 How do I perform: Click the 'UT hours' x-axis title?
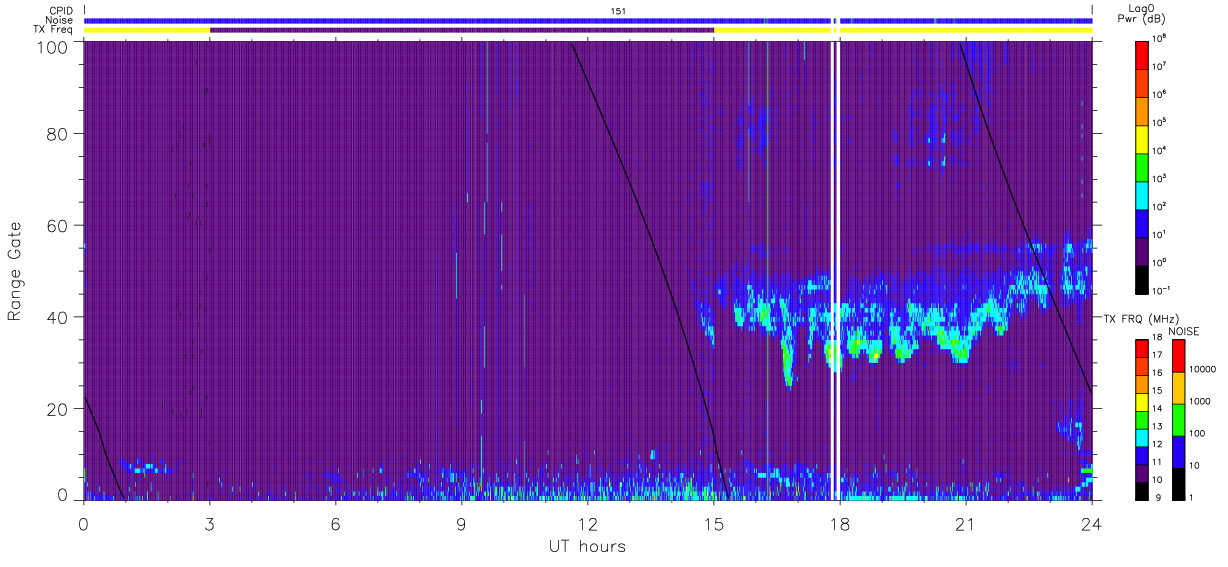[x=587, y=547]
